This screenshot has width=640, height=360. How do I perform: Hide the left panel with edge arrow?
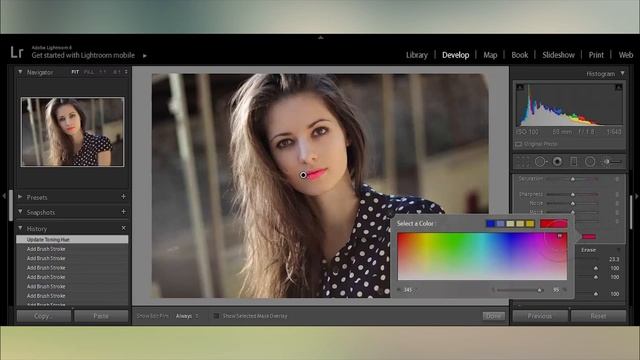[x=4, y=196]
